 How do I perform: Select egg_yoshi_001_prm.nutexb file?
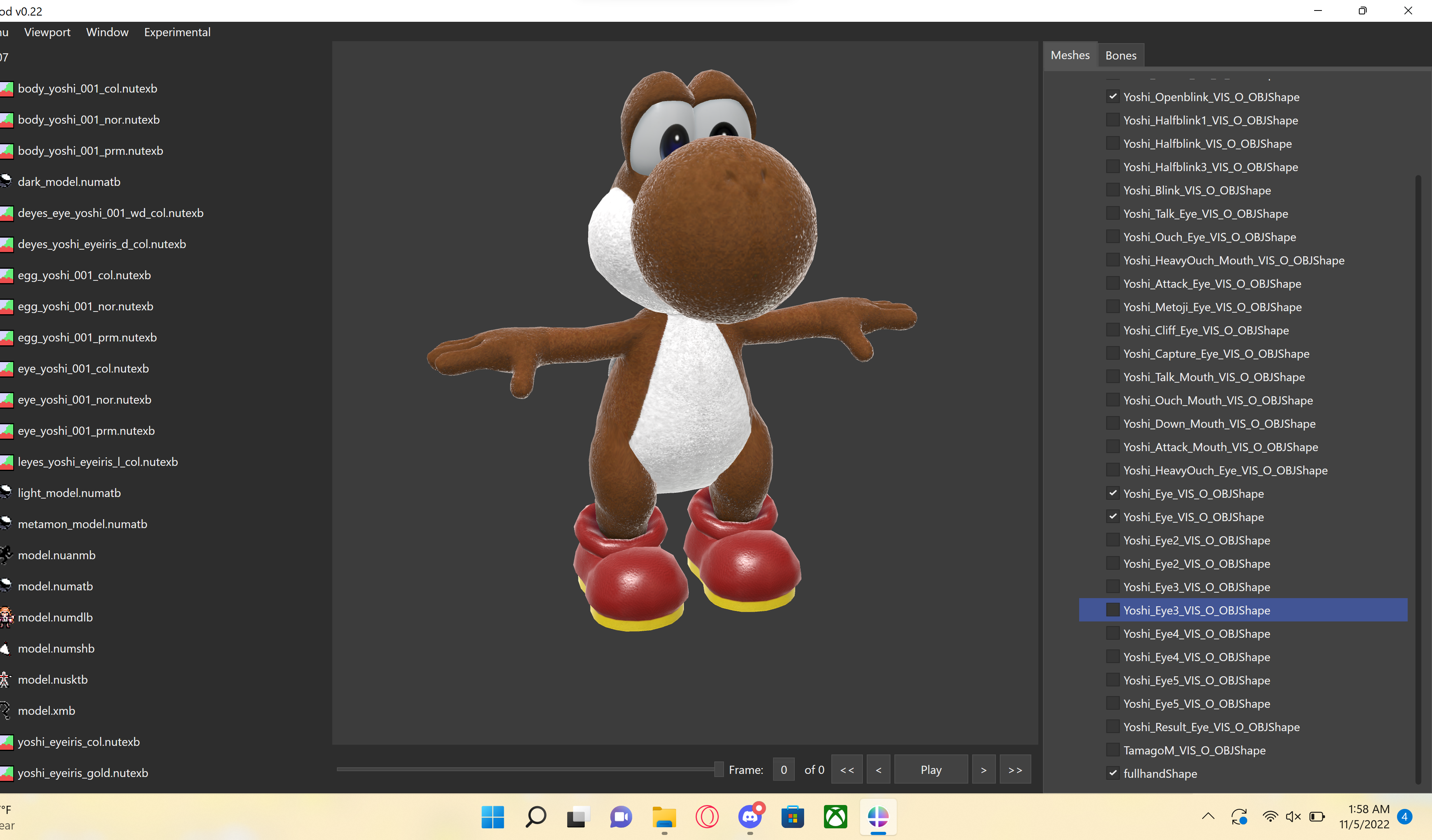87,338
